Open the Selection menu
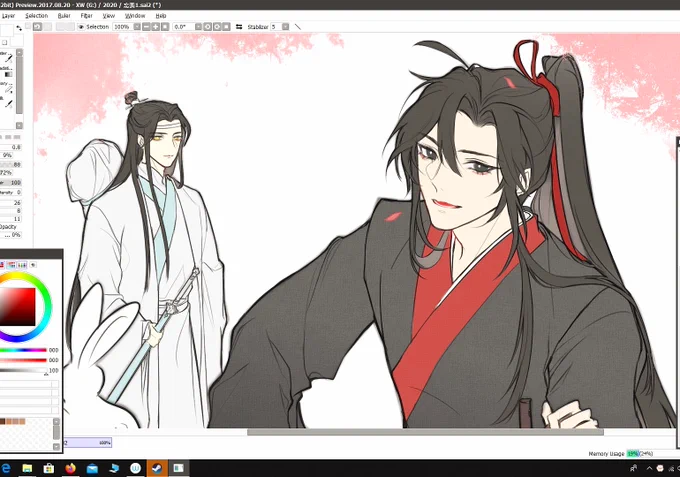The height and width of the screenshot is (477, 680). [36, 16]
